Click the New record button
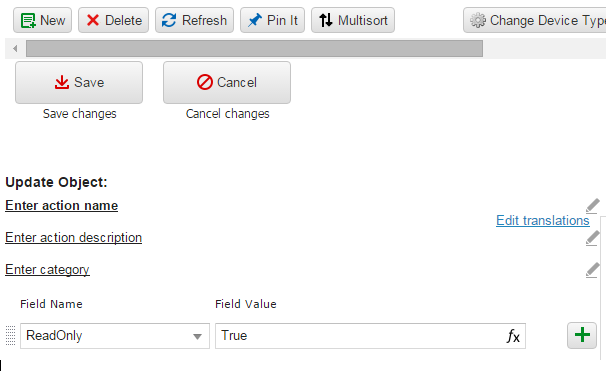The image size is (606, 371). [43, 20]
